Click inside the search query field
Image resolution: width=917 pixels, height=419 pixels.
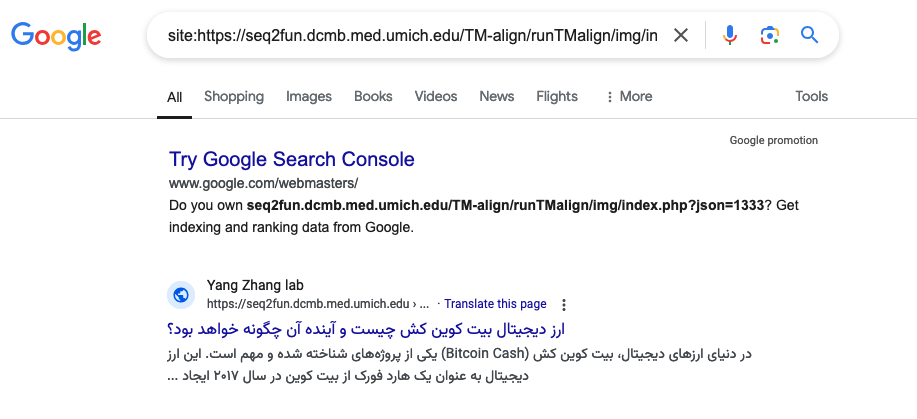click(410, 36)
